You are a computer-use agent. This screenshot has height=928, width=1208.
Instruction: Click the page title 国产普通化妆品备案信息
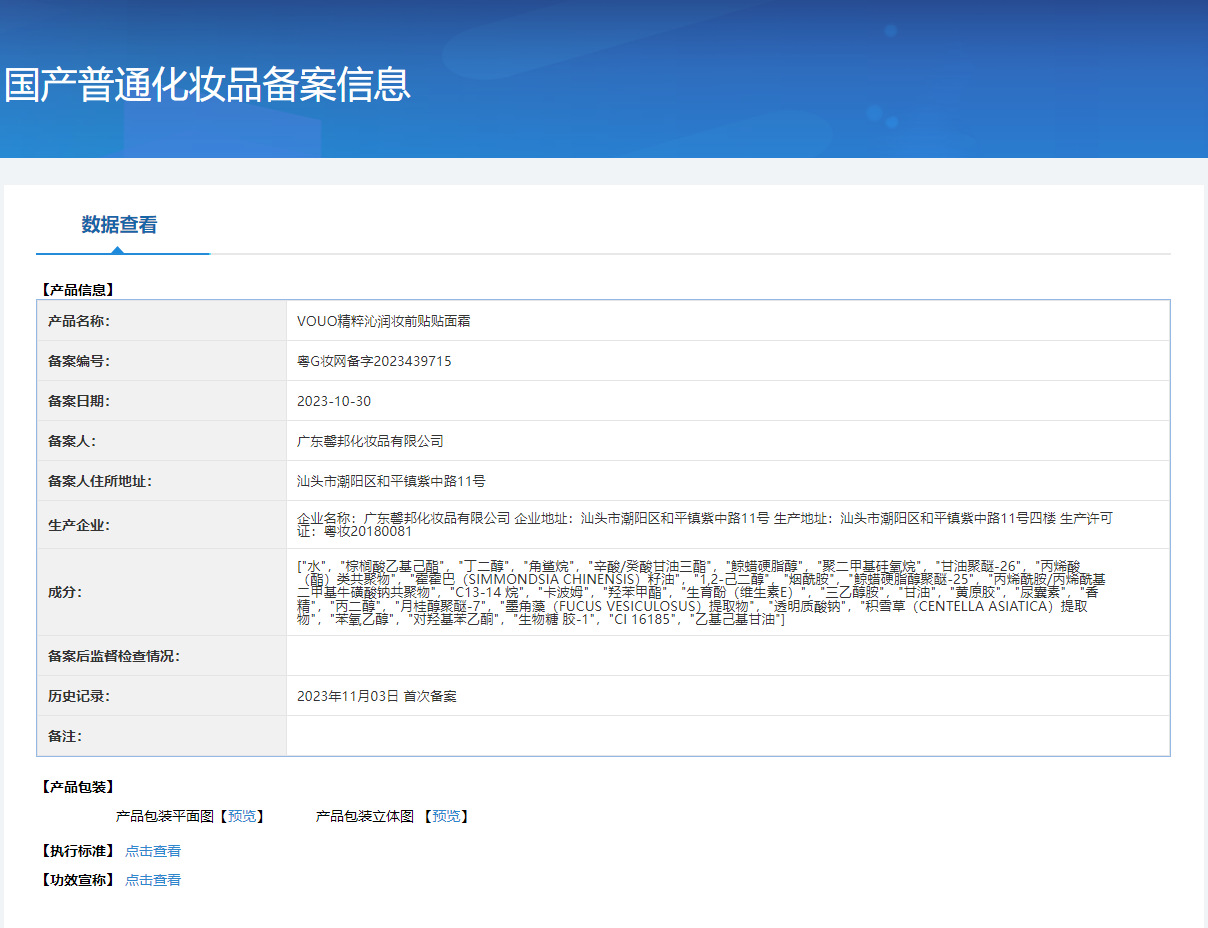click(207, 84)
